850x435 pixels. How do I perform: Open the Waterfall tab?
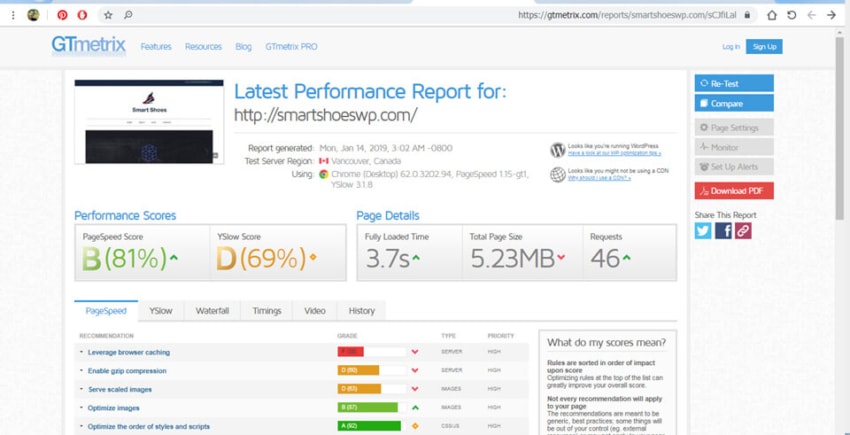pos(212,311)
